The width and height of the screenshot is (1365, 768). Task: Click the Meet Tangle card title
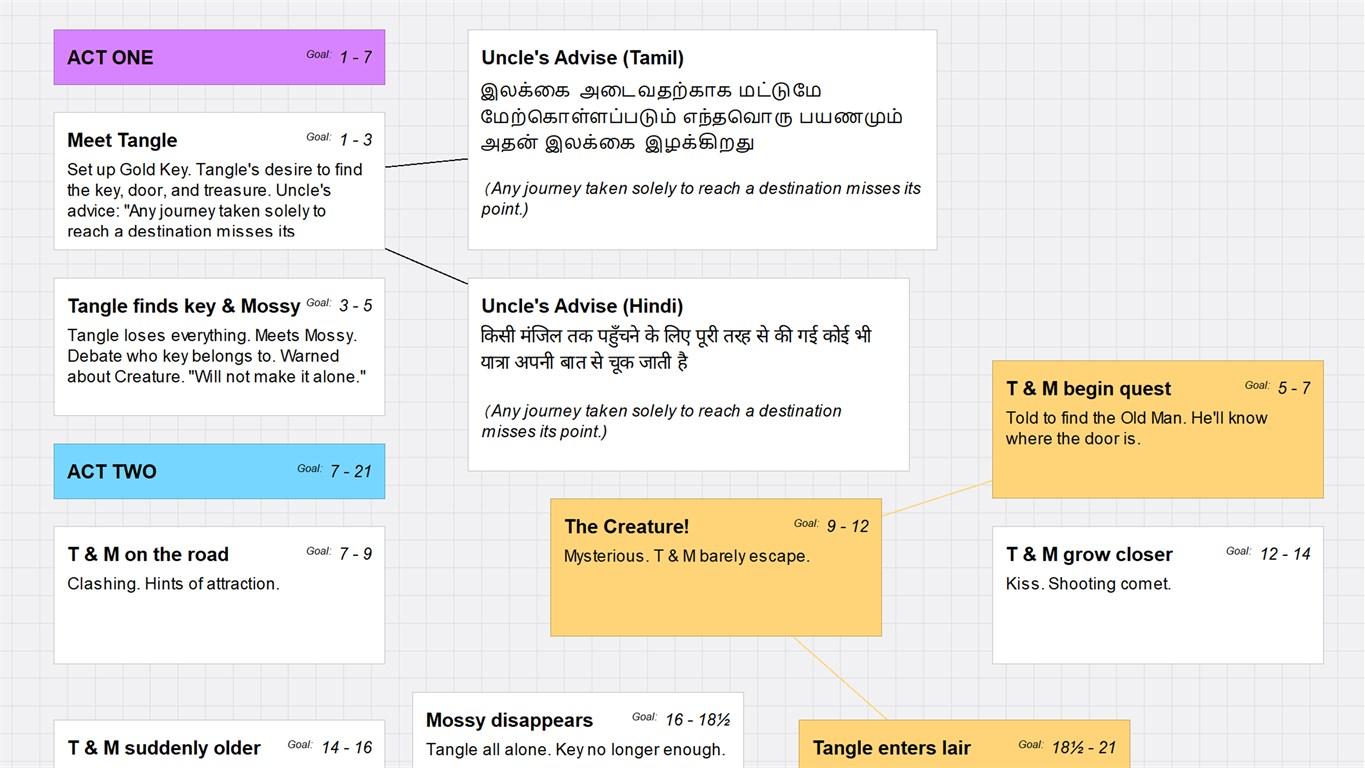pos(122,140)
